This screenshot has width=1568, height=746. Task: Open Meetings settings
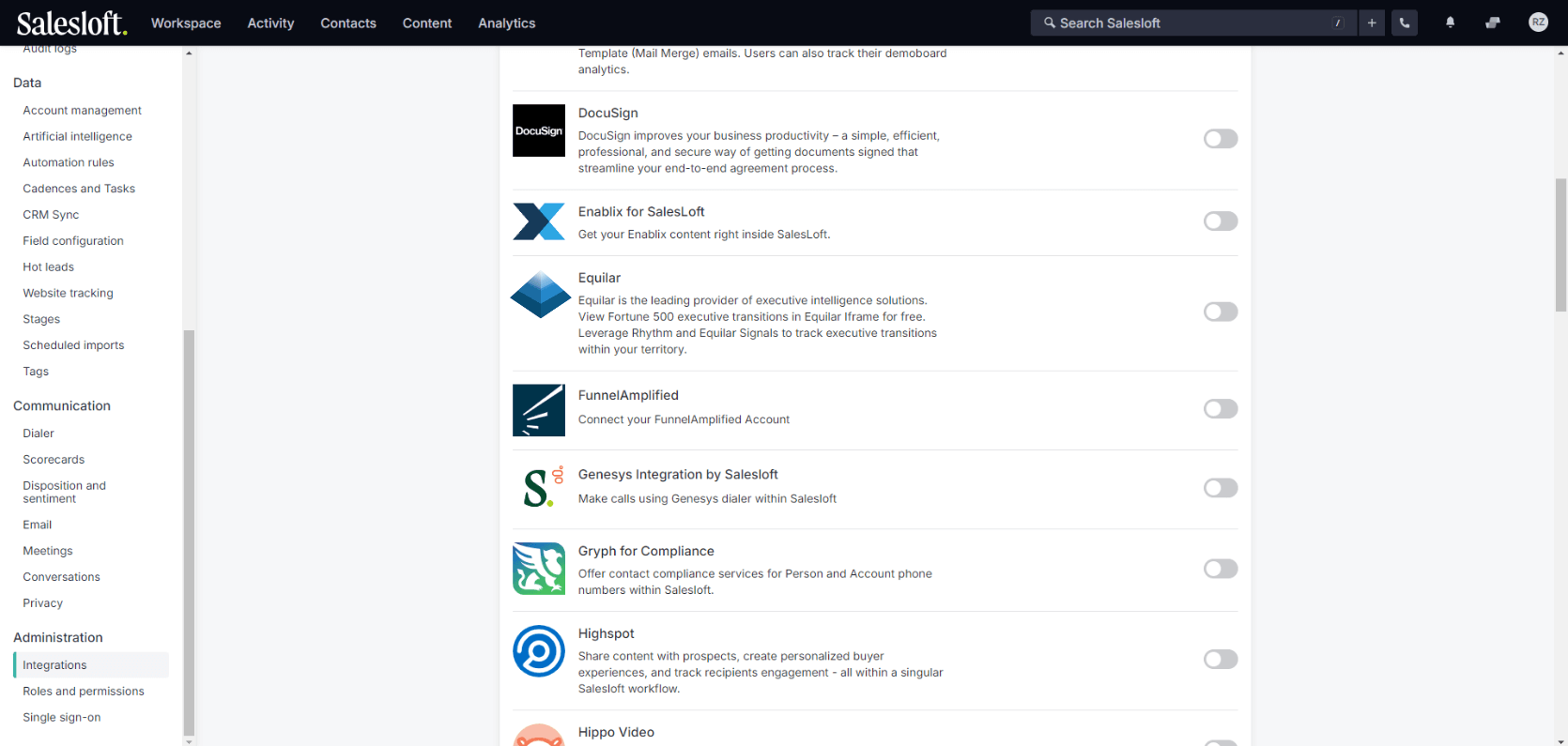pyautogui.click(x=48, y=551)
